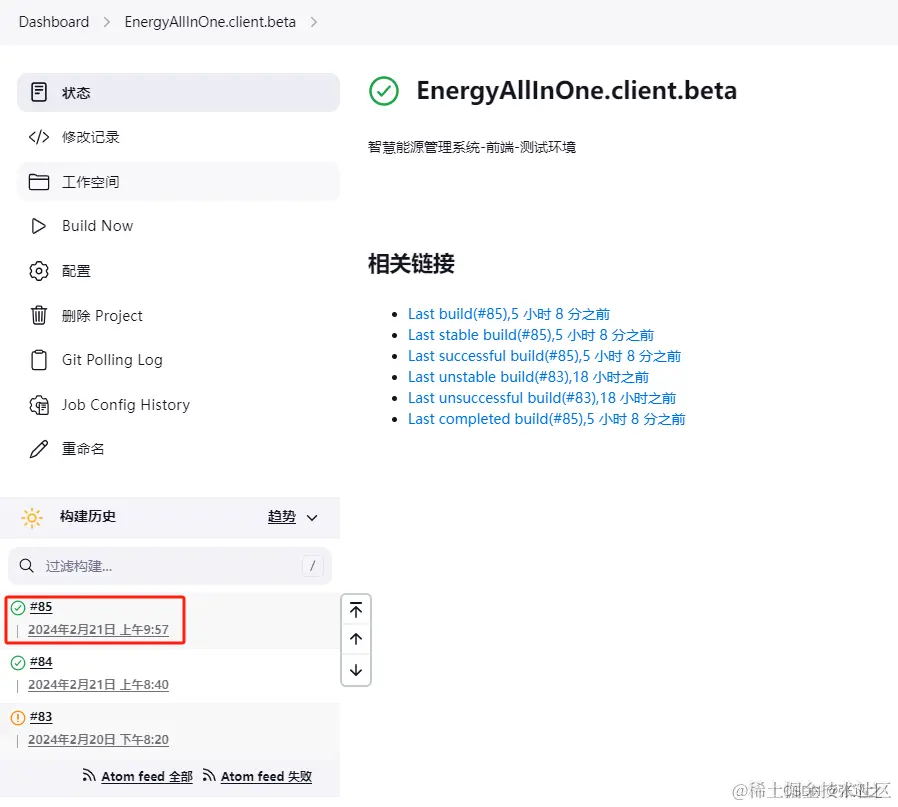Image resolution: width=898 pixels, height=807 pixels.
Task: Open Atom feed 全部 link
Action: pyautogui.click(x=147, y=777)
